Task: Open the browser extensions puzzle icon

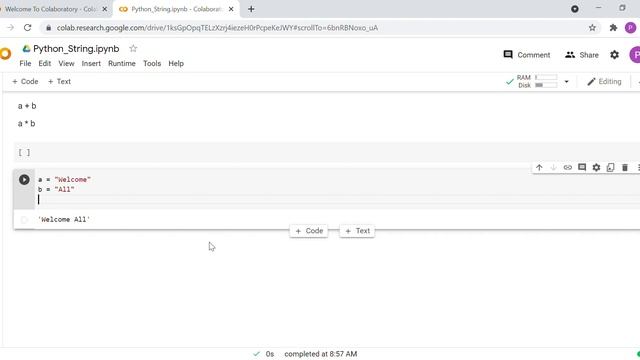Action: pyautogui.click(x=613, y=28)
